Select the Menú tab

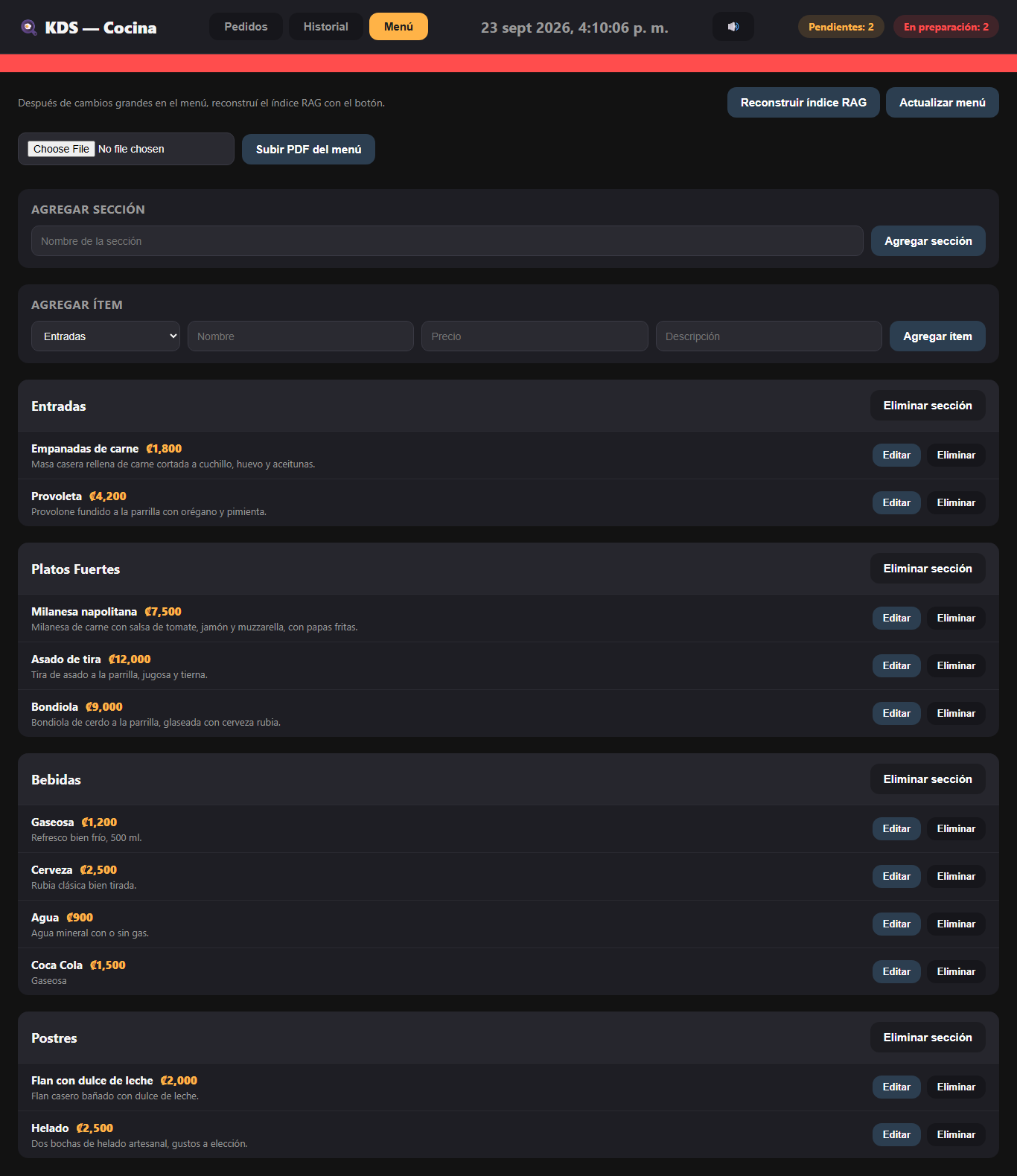(x=398, y=27)
